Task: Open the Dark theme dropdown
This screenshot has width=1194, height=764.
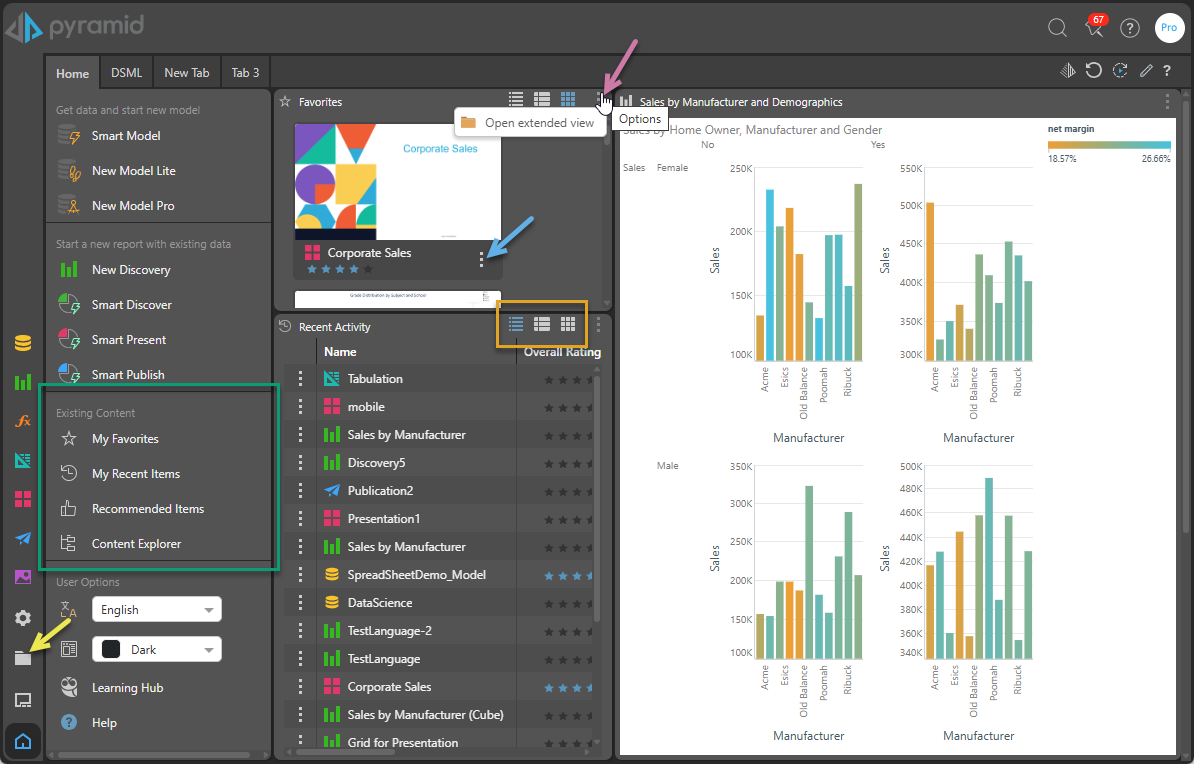Action: click(157, 650)
